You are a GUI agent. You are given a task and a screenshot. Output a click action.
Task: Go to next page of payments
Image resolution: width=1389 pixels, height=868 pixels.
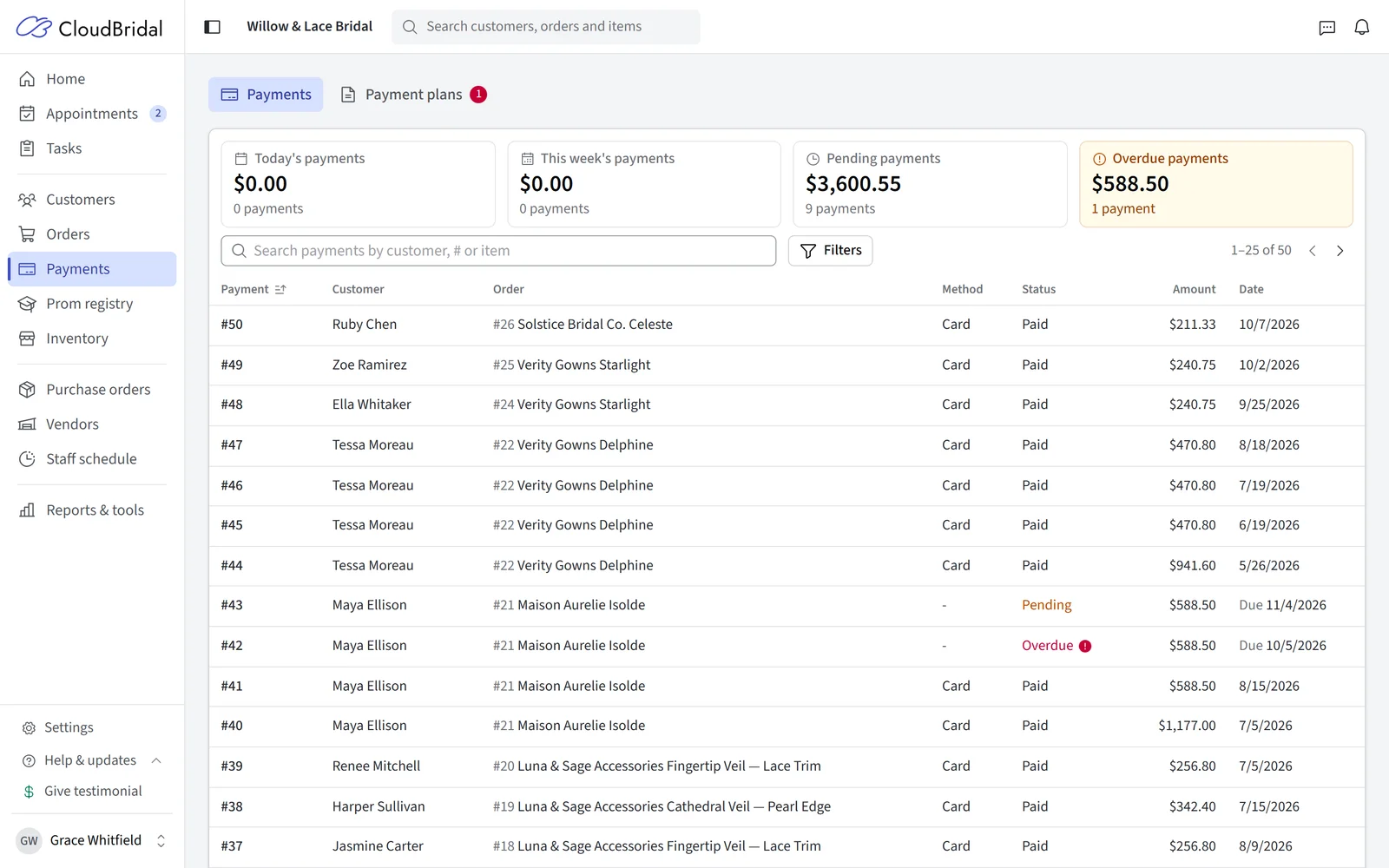pyautogui.click(x=1340, y=251)
